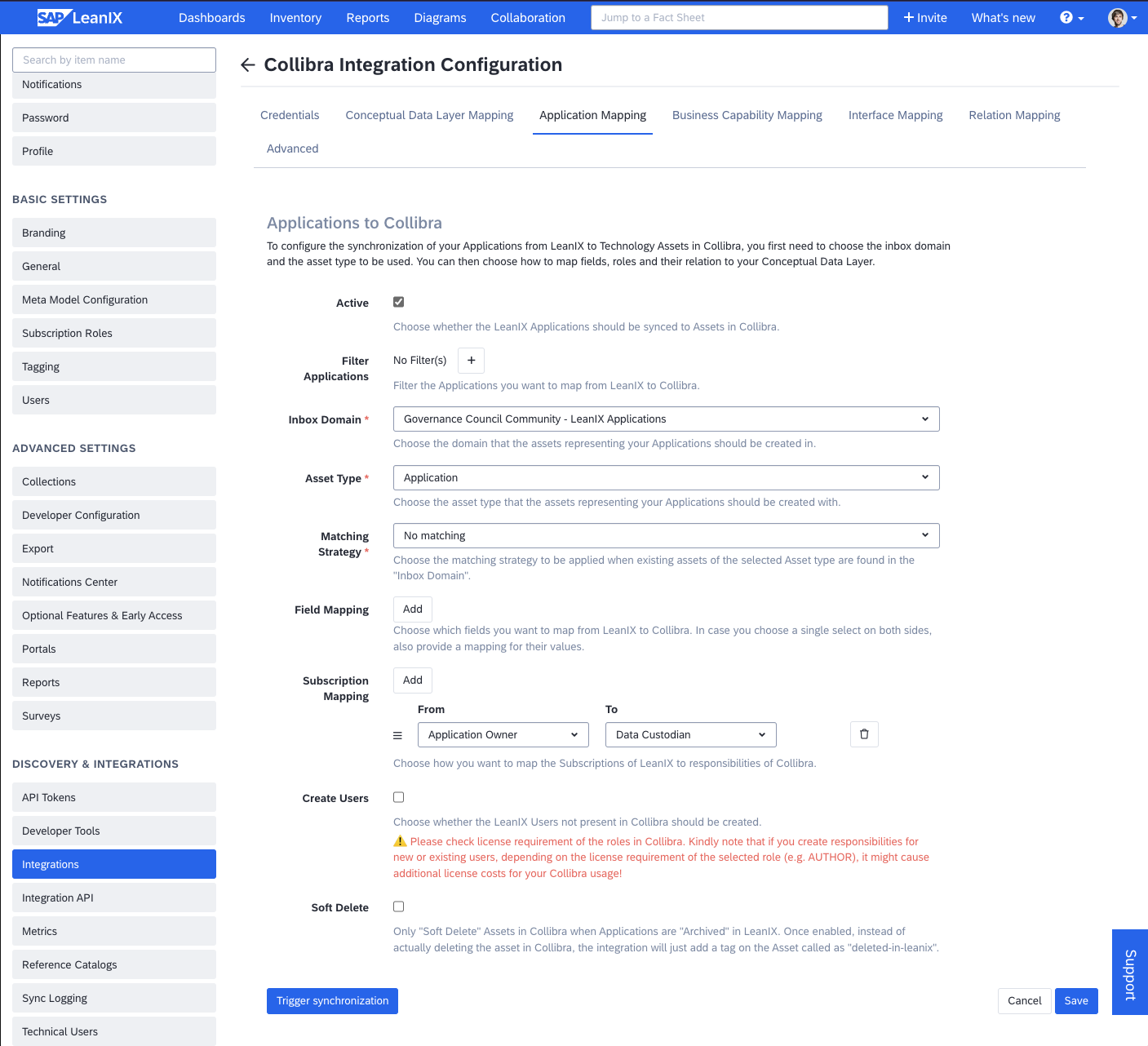Delete the Application Owner subscription mapping
Image resolution: width=1148 pixels, height=1046 pixels.
coord(864,734)
